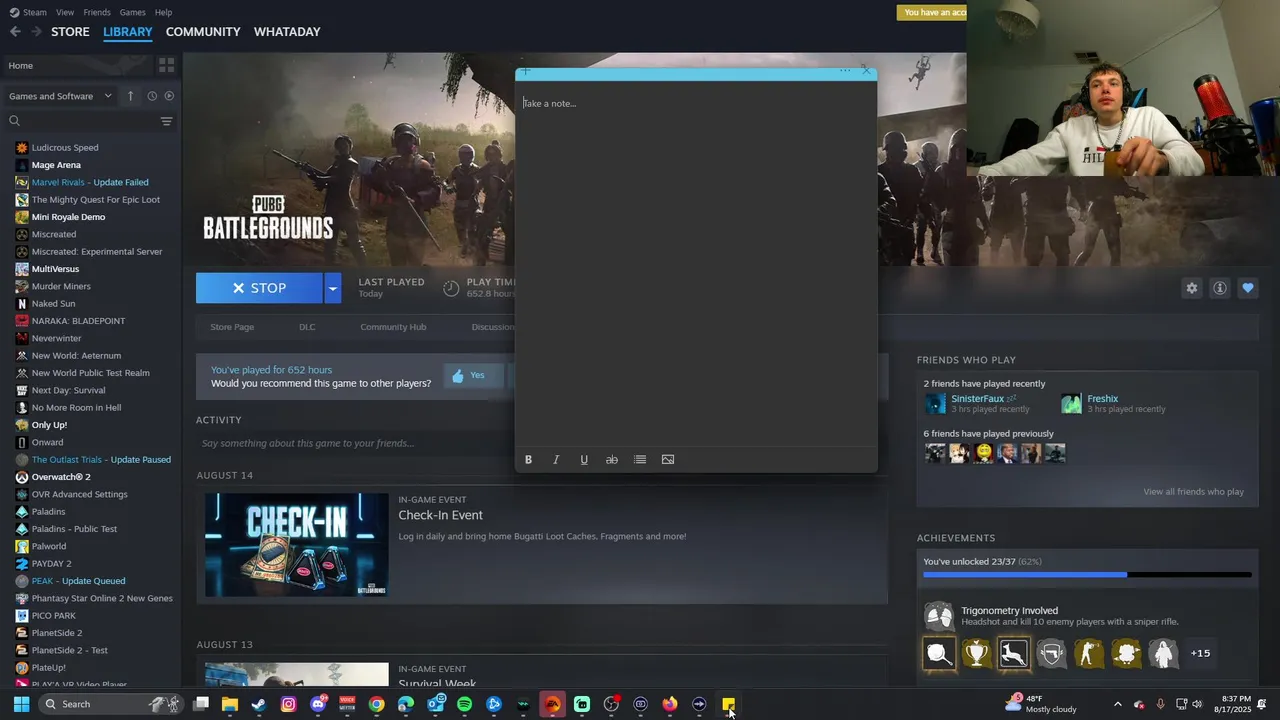Insert an image into the sticky note
The height and width of the screenshot is (720, 1280).
click(668, 460)
